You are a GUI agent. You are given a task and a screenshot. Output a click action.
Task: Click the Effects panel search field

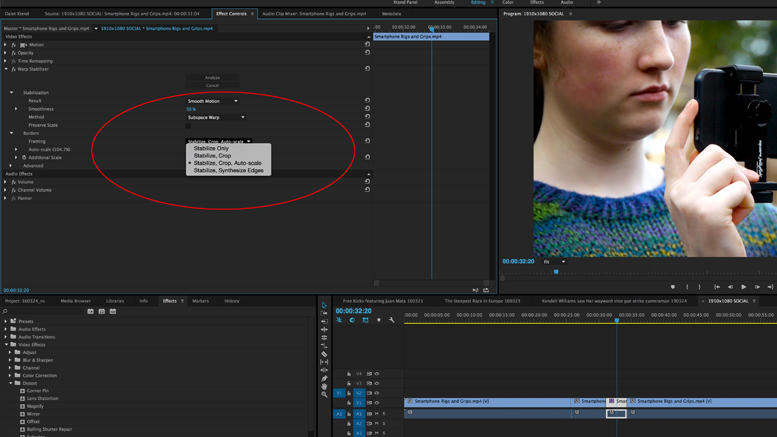coord(44,311)
